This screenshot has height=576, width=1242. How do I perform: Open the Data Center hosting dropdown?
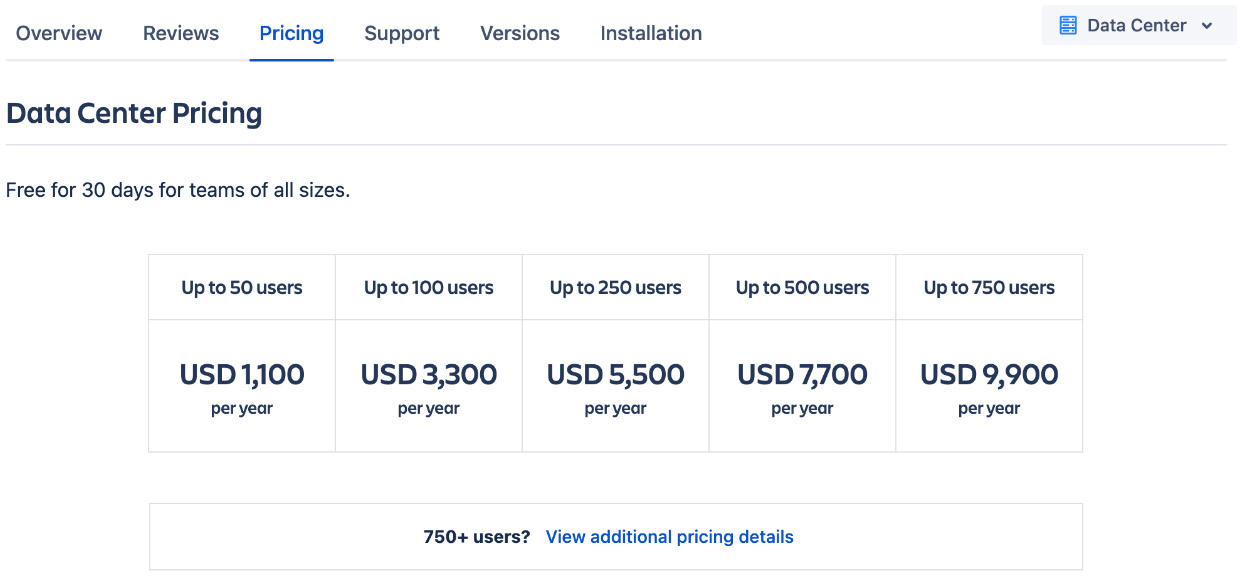1139,25
